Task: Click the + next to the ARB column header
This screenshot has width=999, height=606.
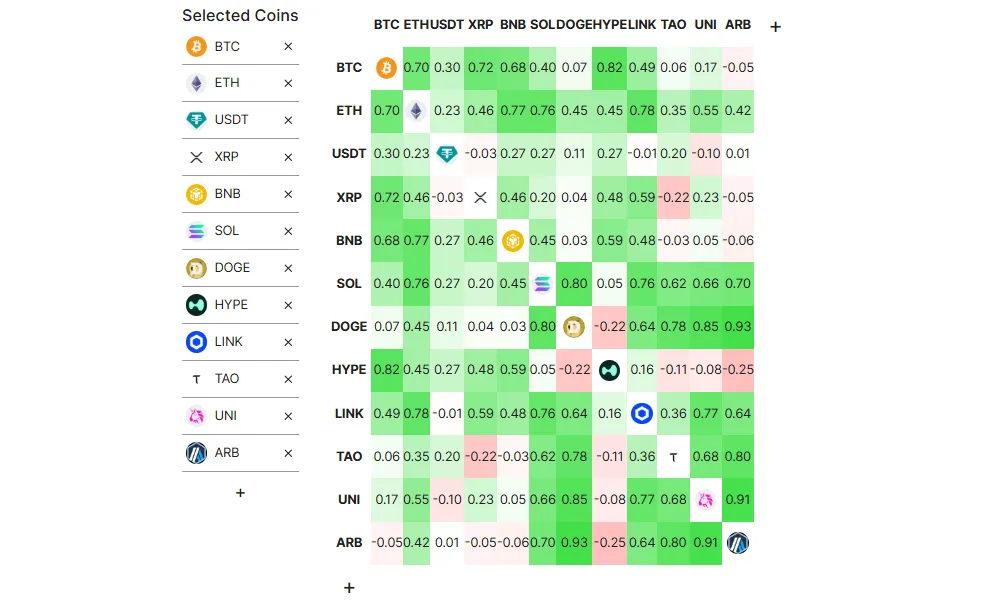Action: [775, 26]
